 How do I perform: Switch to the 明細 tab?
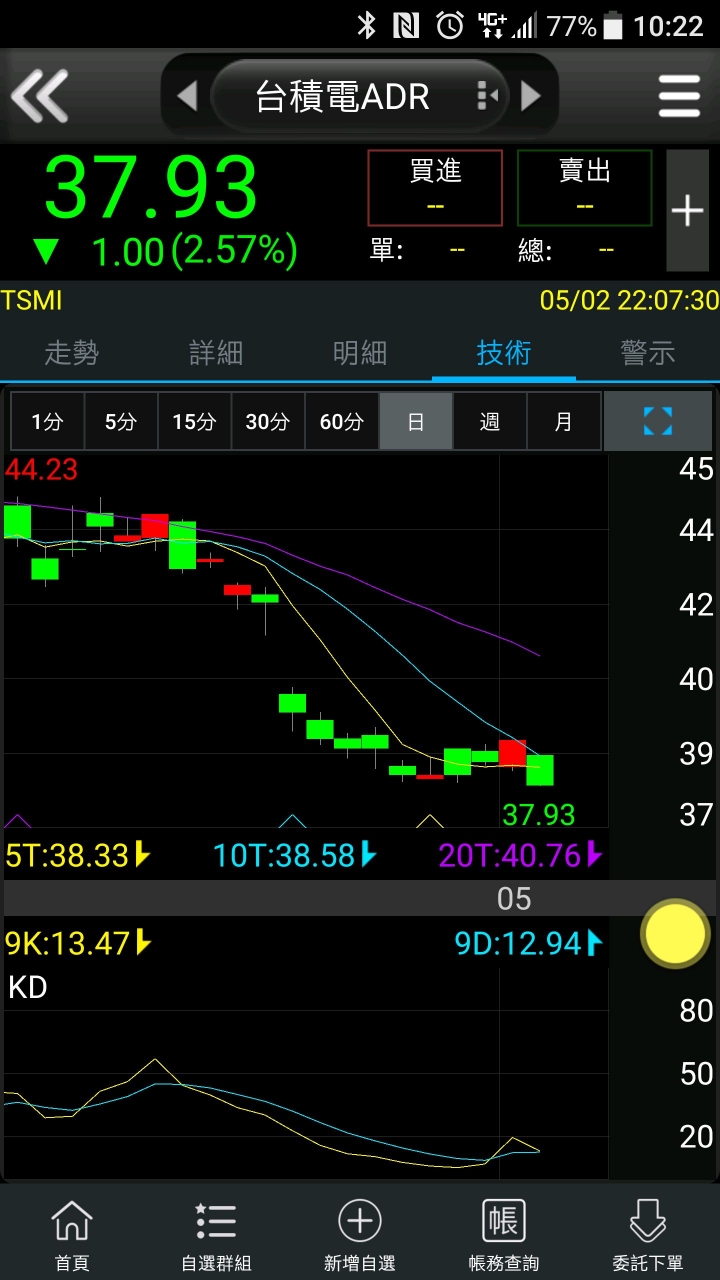360,352
